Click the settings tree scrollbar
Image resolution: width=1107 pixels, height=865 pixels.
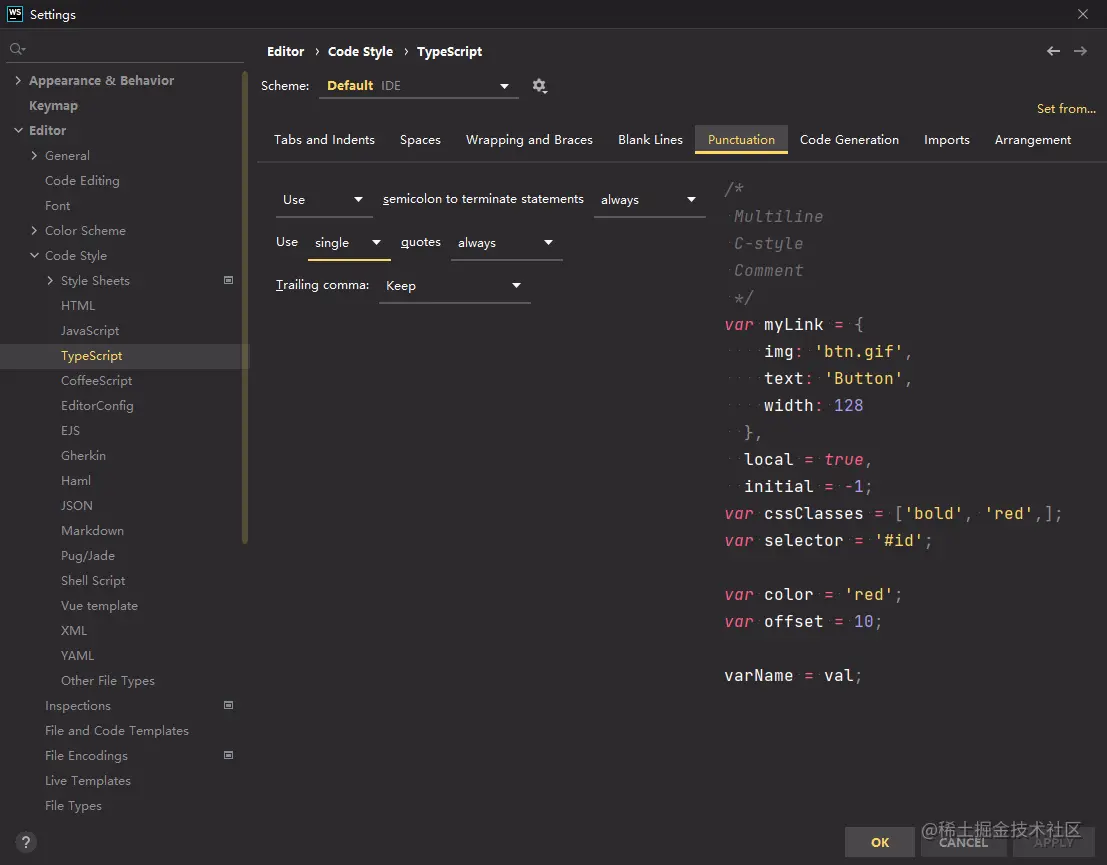pyautogui.click(x=245, y=307)
